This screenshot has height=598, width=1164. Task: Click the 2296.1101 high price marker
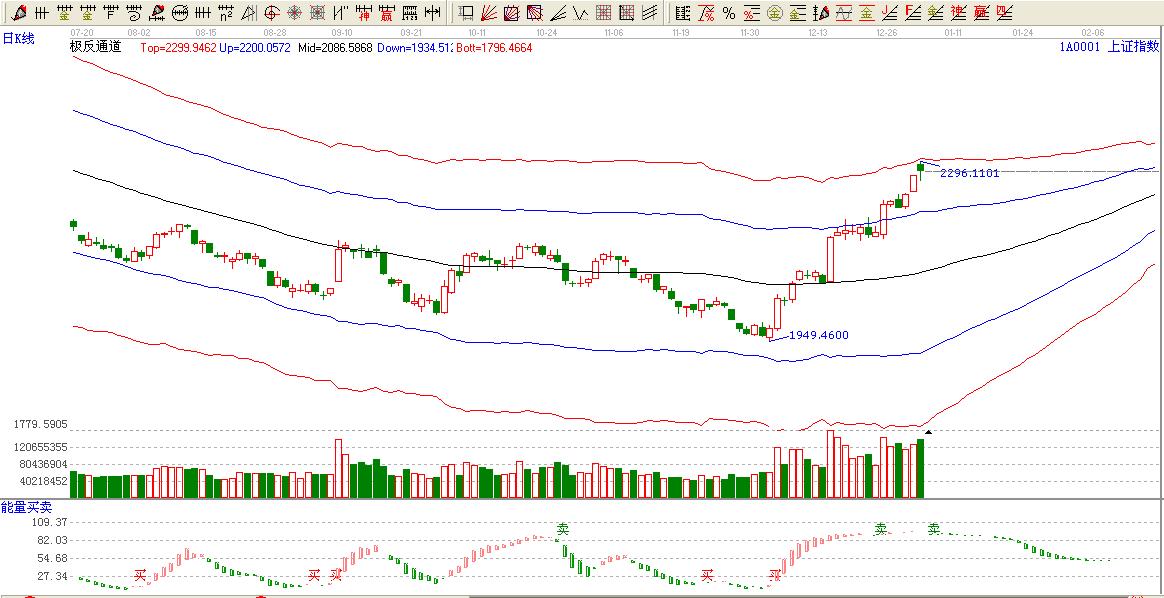point(969,173)
